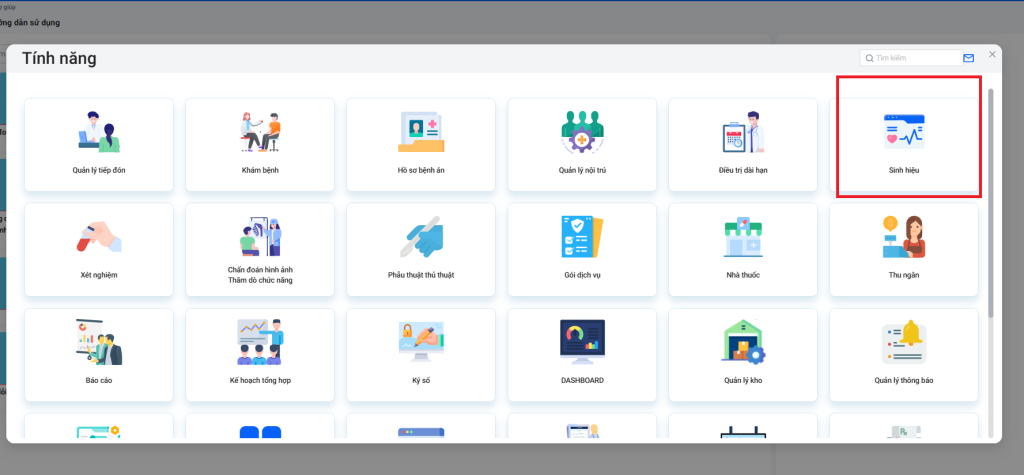This screenshot has width=1024, height=475.
Task: Click the feature list vertical scrollbar
Action: 991,200
